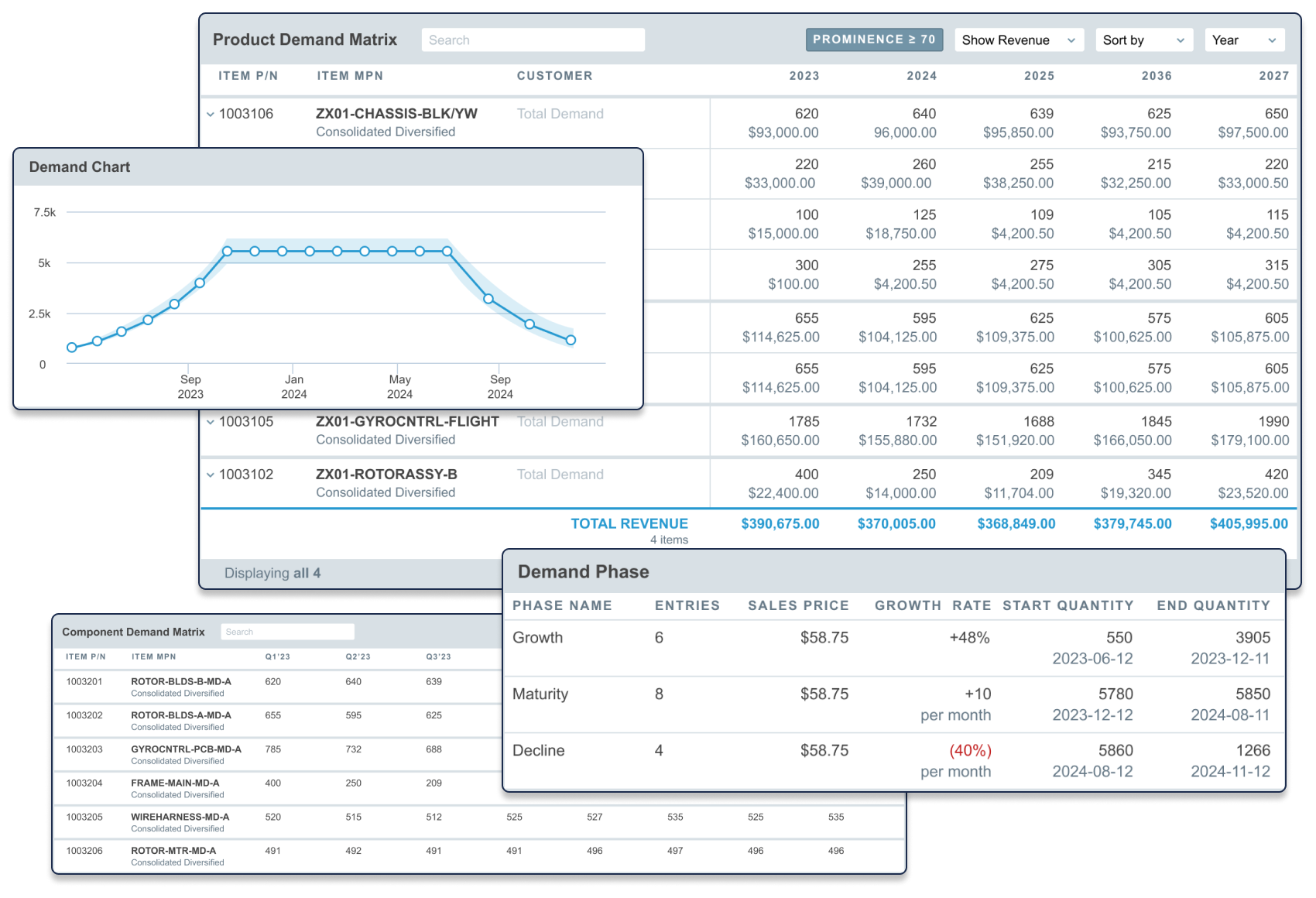Click the Demand Chart title
The height and width of the screenshot is (898, 1316).
80,167
